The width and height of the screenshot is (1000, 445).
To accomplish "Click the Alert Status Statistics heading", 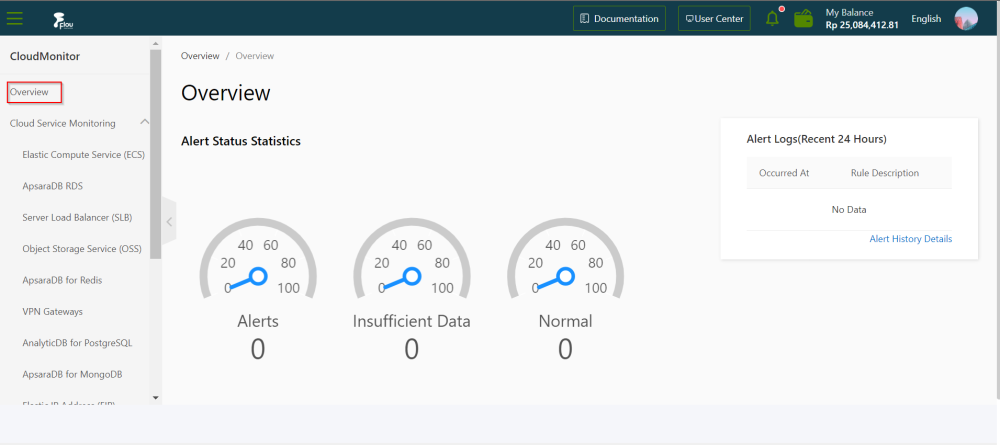I will 241,141.
